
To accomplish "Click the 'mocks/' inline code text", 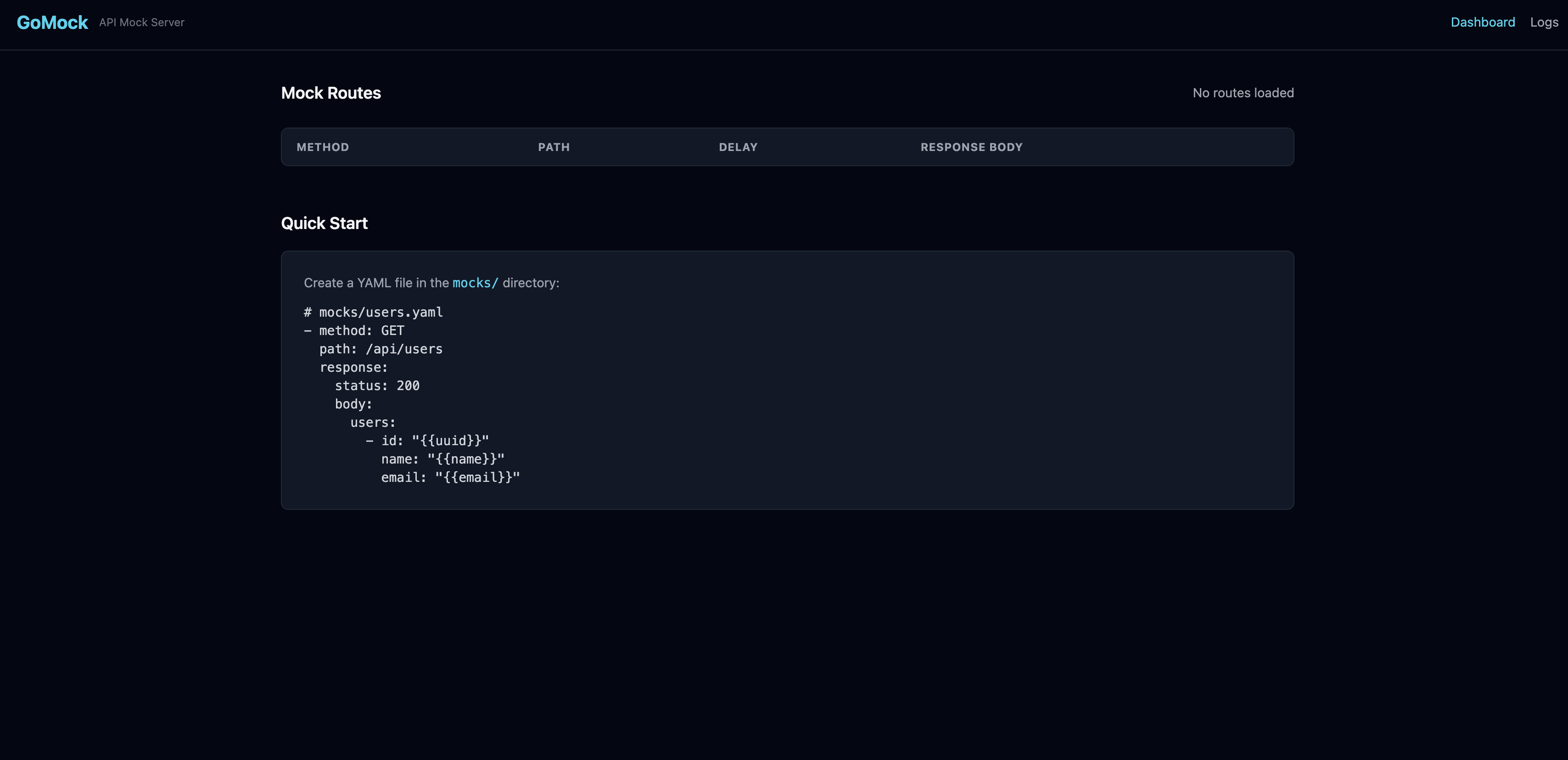I will 476,283.
